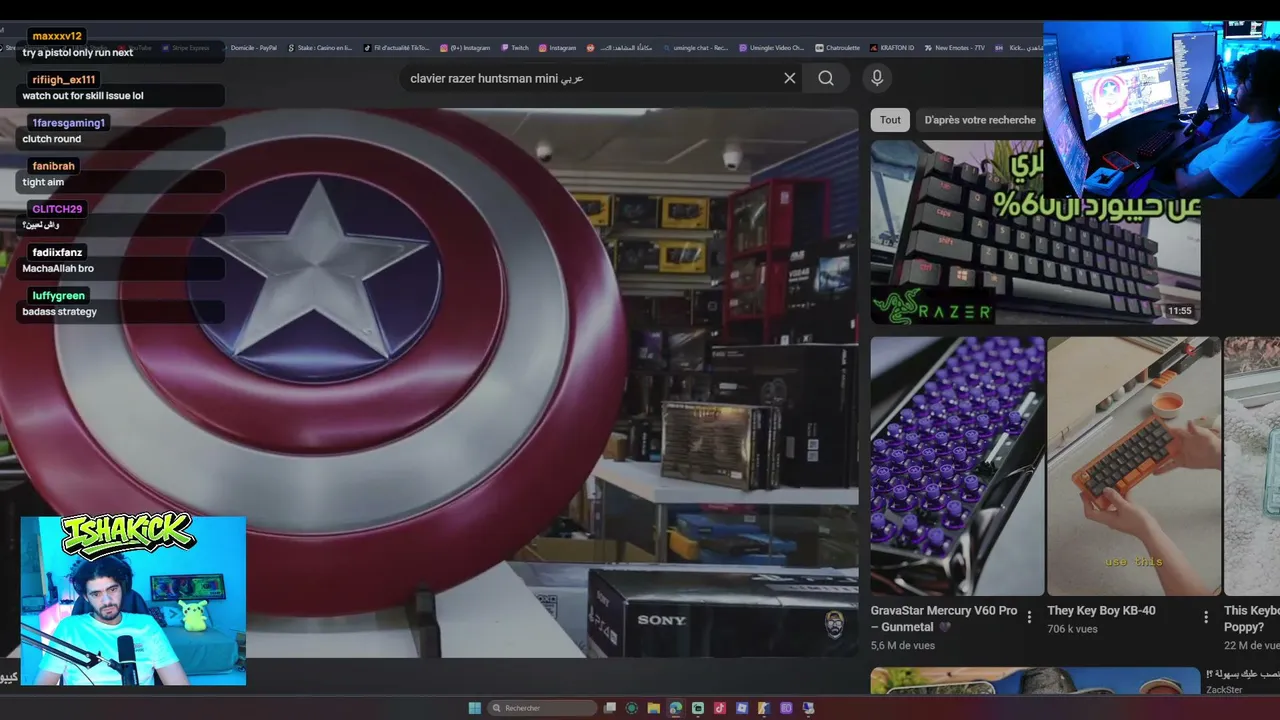This screenshot has width=1280, height=720.
Task: Open the Twitch bookmark
Action: 515,47
